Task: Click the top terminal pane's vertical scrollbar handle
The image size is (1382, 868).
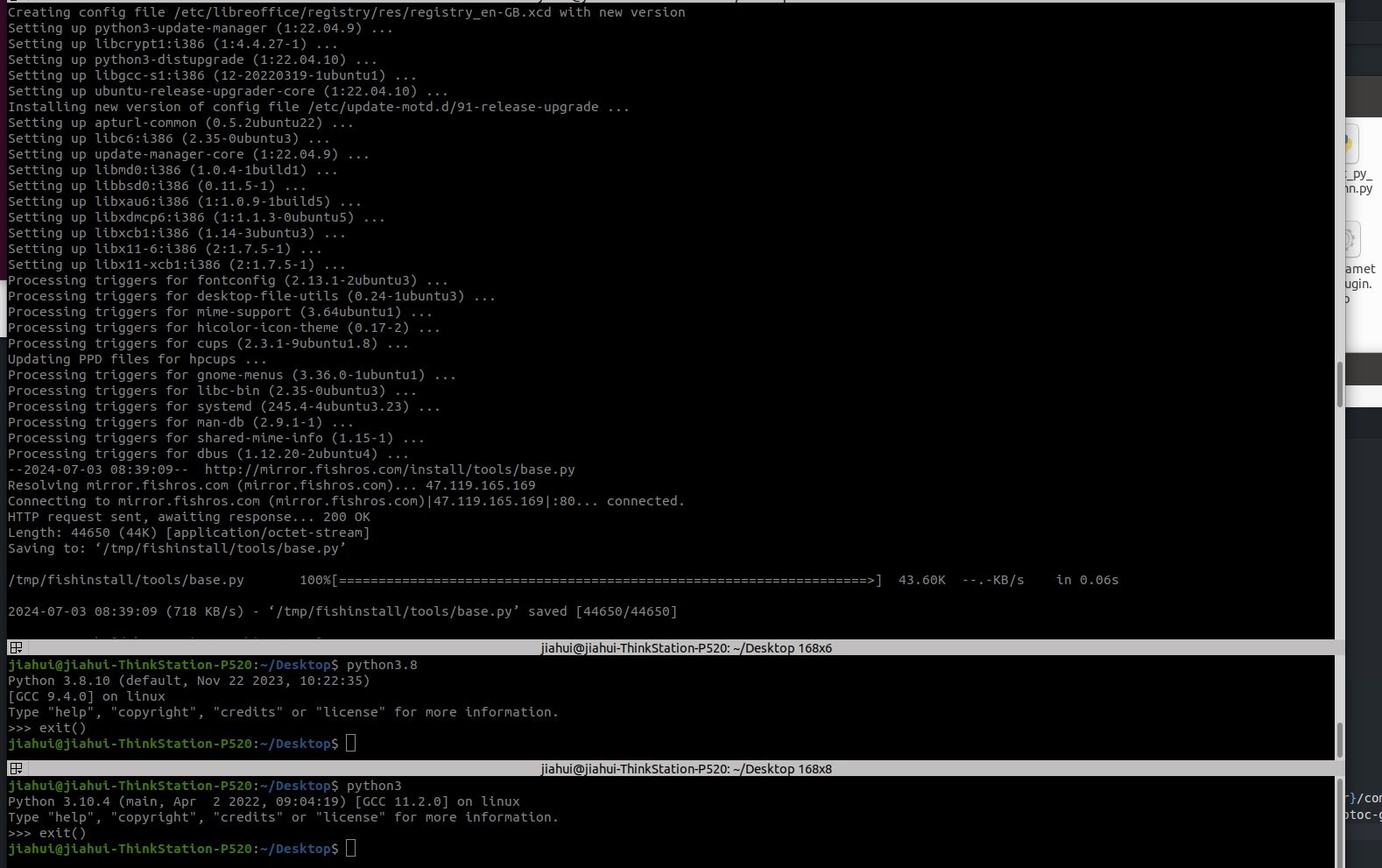Action: tap(1339, 385)
